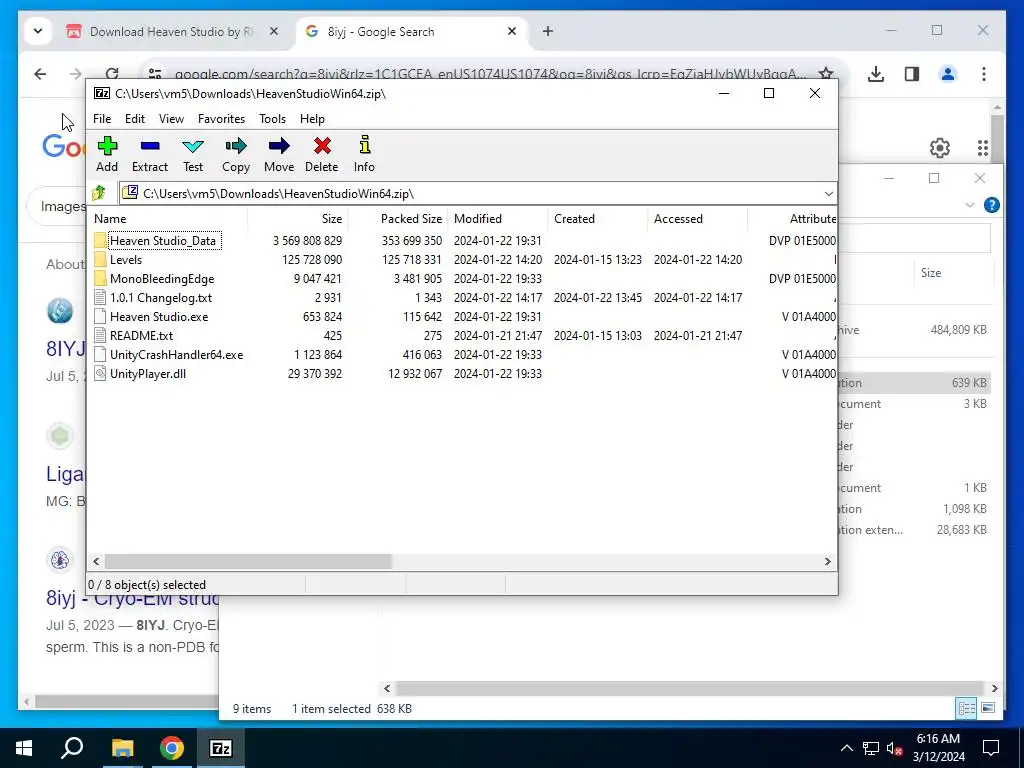Open the Chrome downloads icon
Viewport: 1024px width, 768px height.
pos(876,74)
